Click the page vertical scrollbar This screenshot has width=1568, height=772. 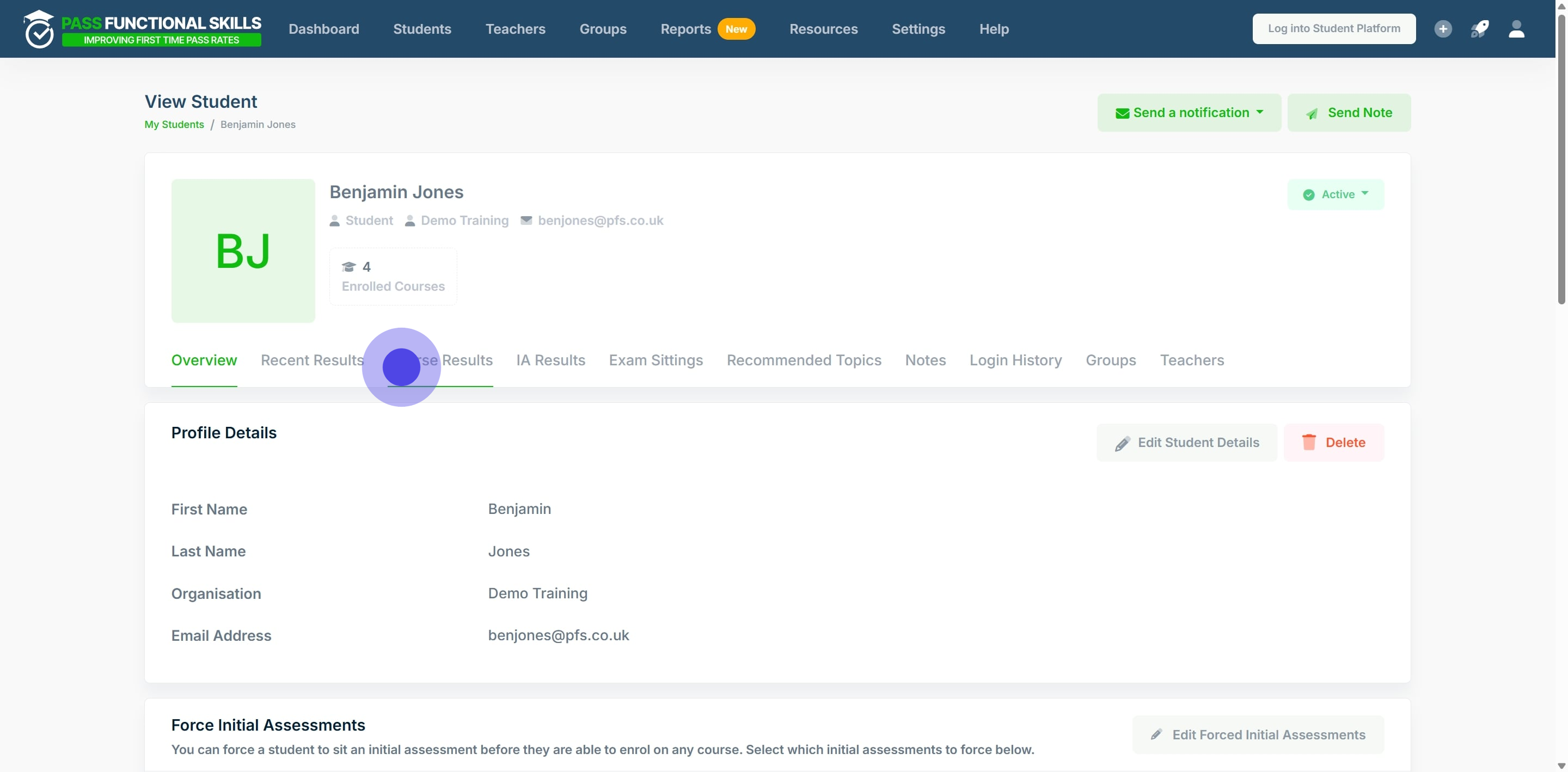[1561, 158]
